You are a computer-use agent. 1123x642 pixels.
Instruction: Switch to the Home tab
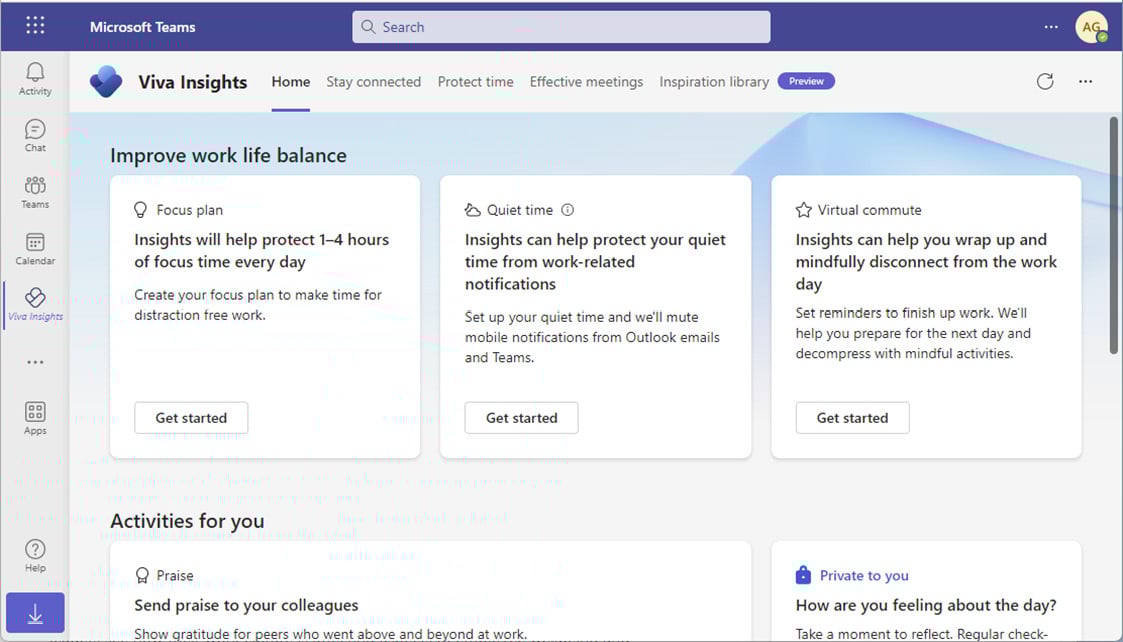(291, 82)
